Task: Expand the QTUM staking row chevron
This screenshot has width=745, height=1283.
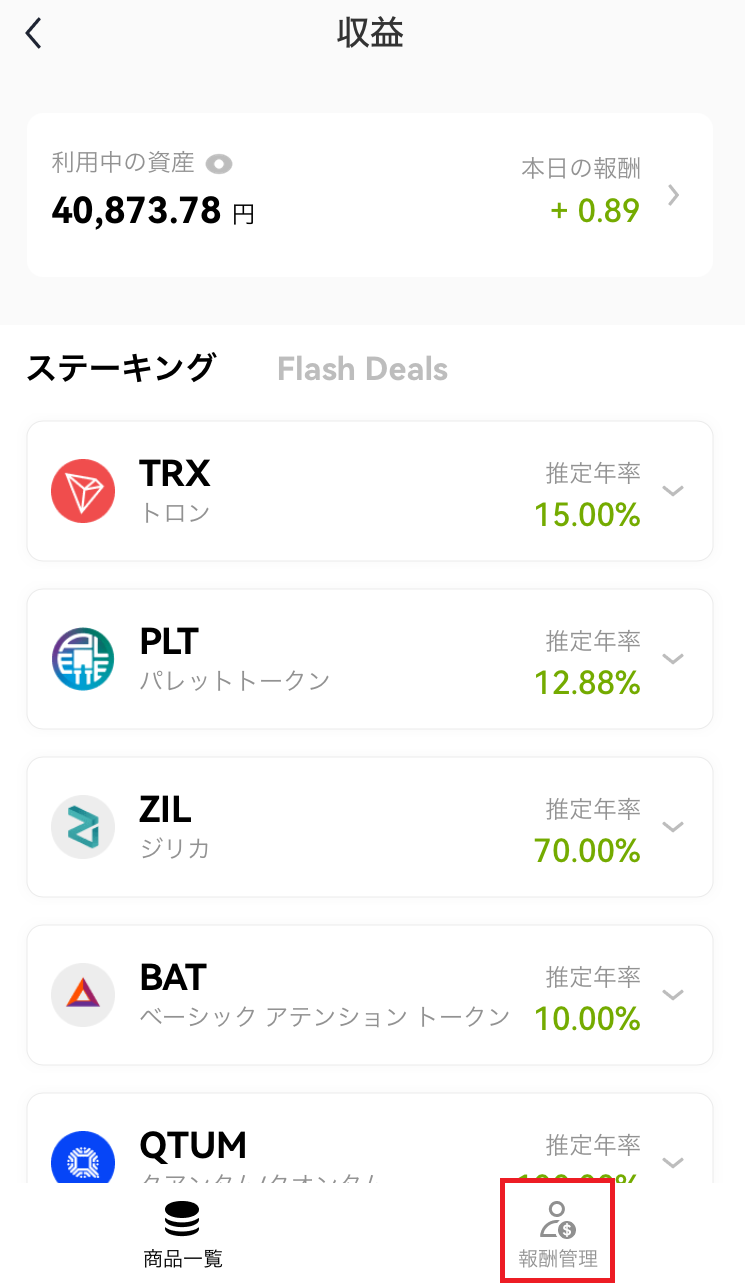Action: pyautogui.click(x=673, y=1162)
